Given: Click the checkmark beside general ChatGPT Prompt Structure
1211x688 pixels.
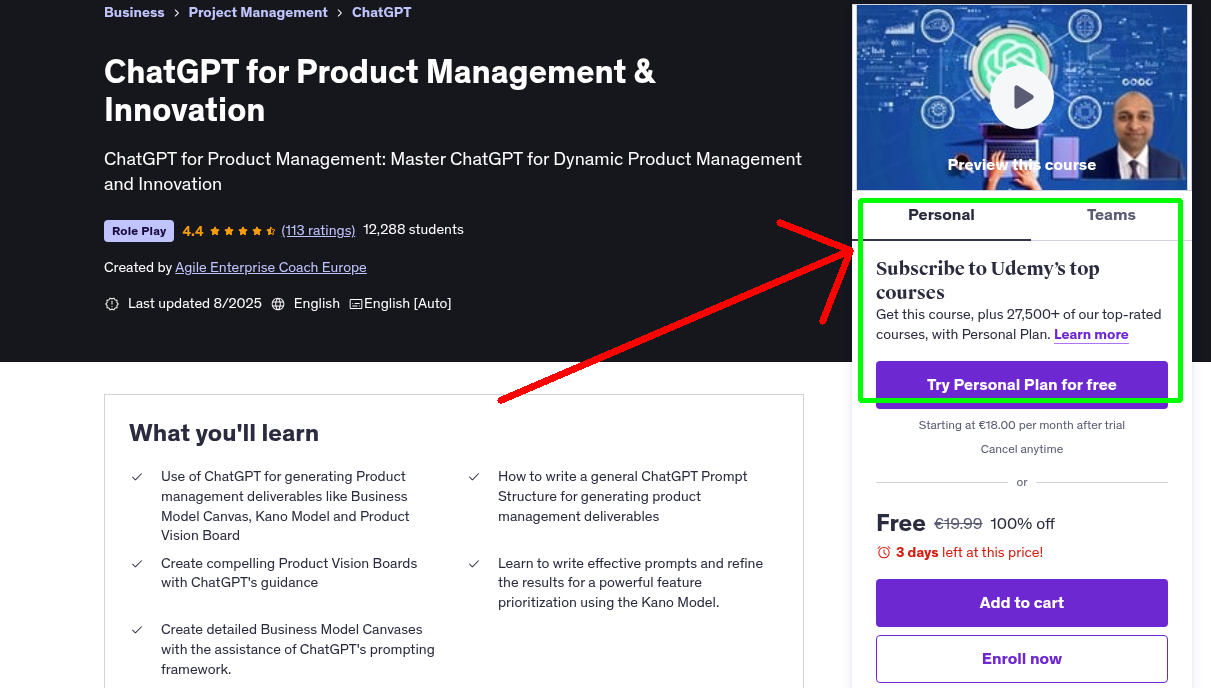Looking at the screenshot, I should [474, 477].
